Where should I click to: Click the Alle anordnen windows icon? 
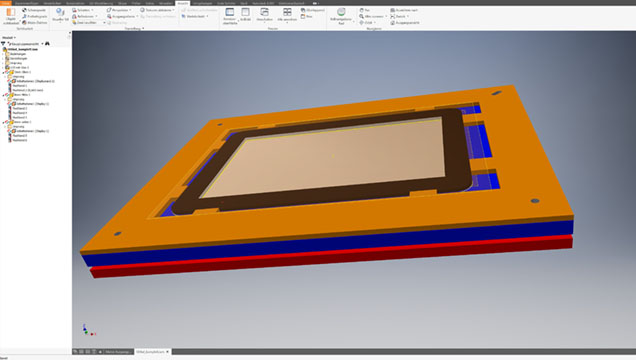(287, 12)
